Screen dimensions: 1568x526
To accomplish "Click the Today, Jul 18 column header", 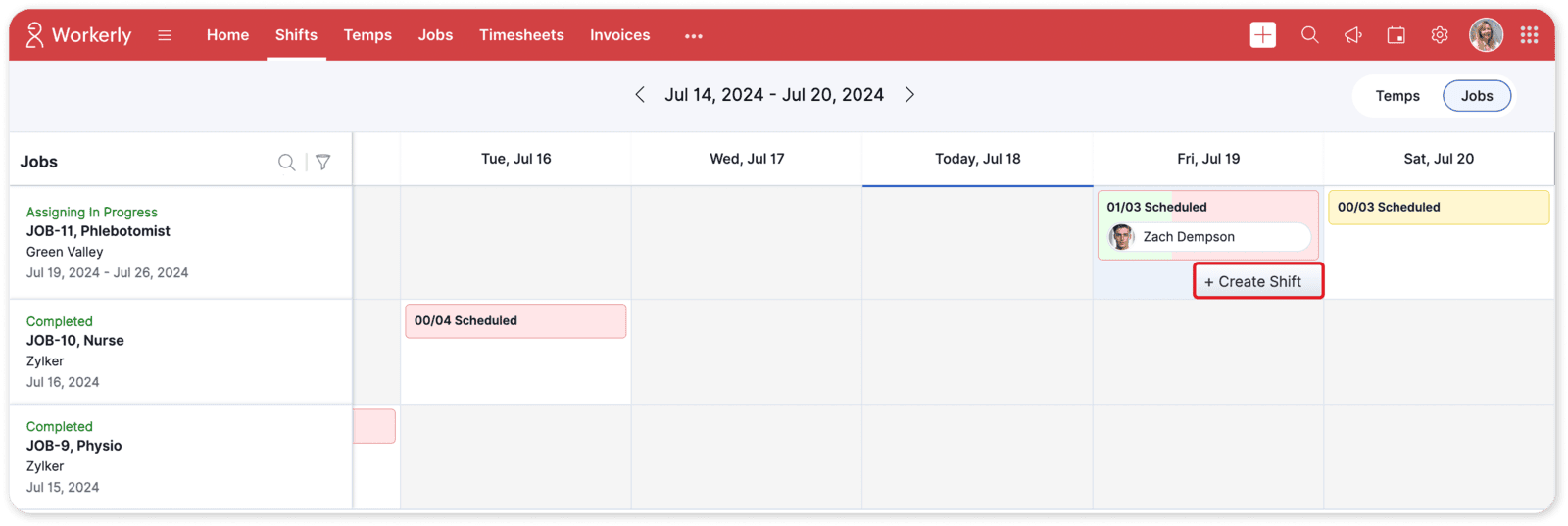I will point(978,159).
